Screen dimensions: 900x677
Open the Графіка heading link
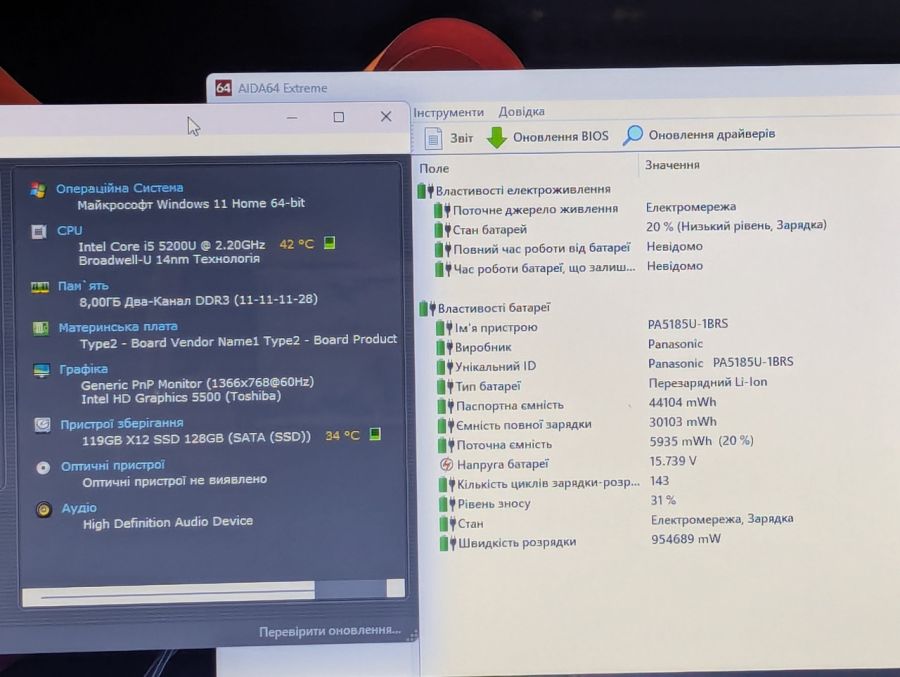(84, 369)
